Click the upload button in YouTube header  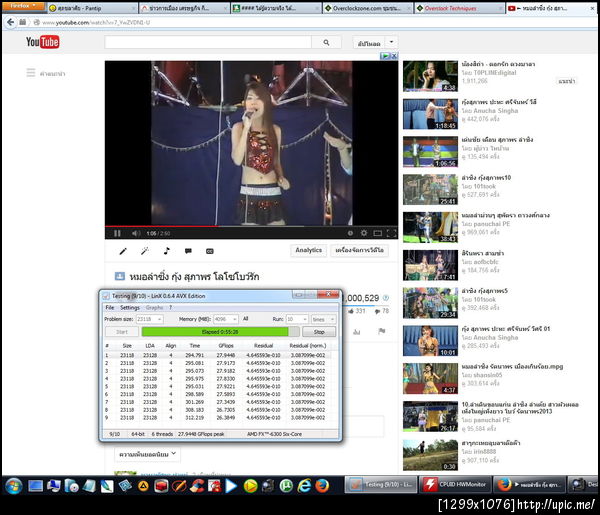pos(369,43)
